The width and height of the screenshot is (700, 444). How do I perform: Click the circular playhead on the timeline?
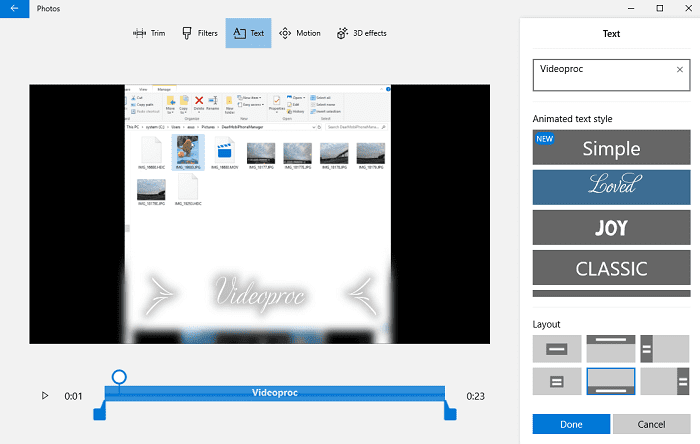point(119,377)
